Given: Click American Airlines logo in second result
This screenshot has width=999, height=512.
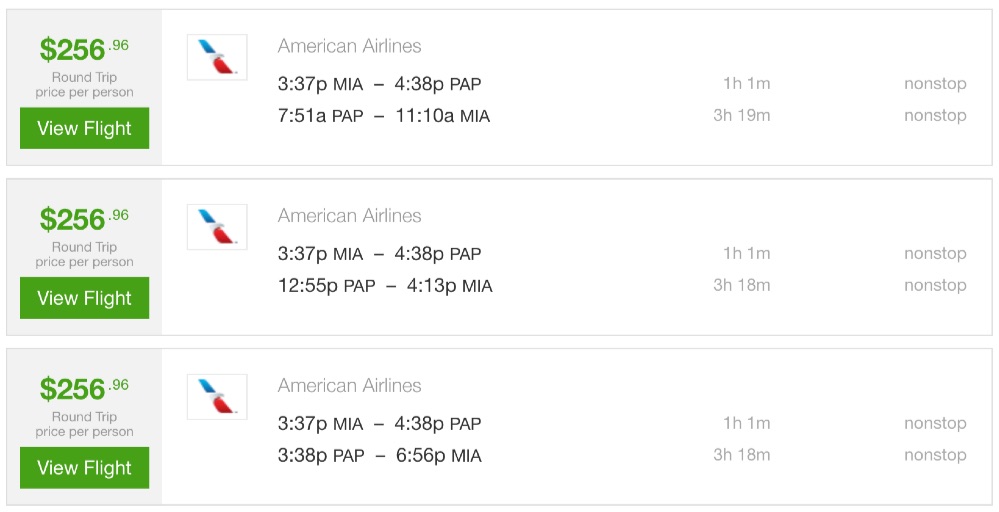Looking at the screenshot, I should [x=217, y=227].
